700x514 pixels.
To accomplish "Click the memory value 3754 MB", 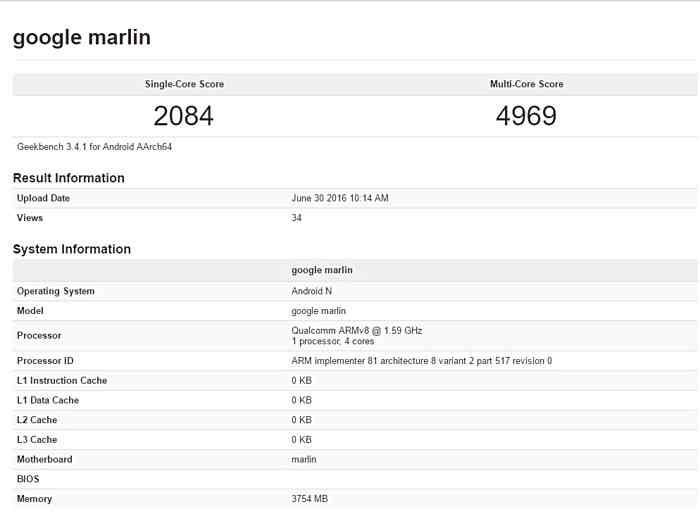I will pos(309,498).
